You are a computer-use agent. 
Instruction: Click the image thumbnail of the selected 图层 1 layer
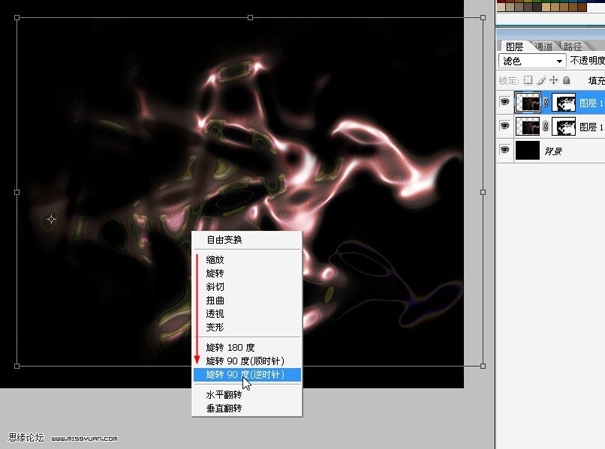point(527,103)
